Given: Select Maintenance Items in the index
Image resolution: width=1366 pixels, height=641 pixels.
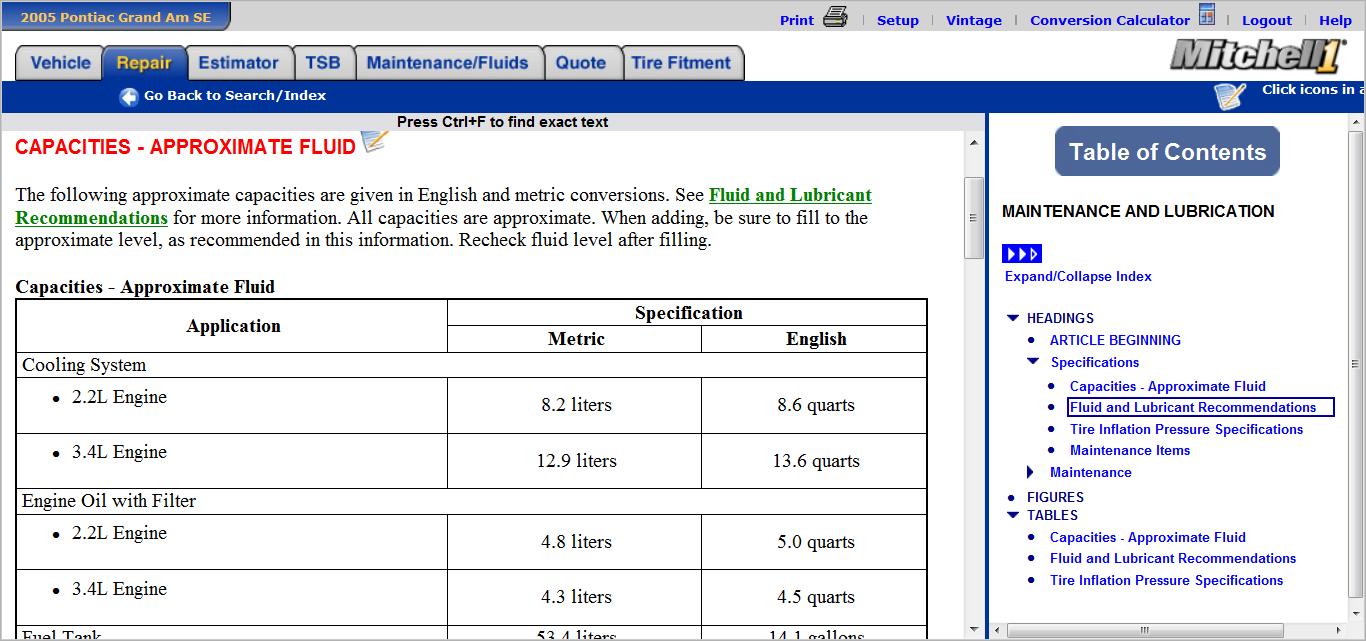Looking at the screenshot, I should (x=1130, y=450).
